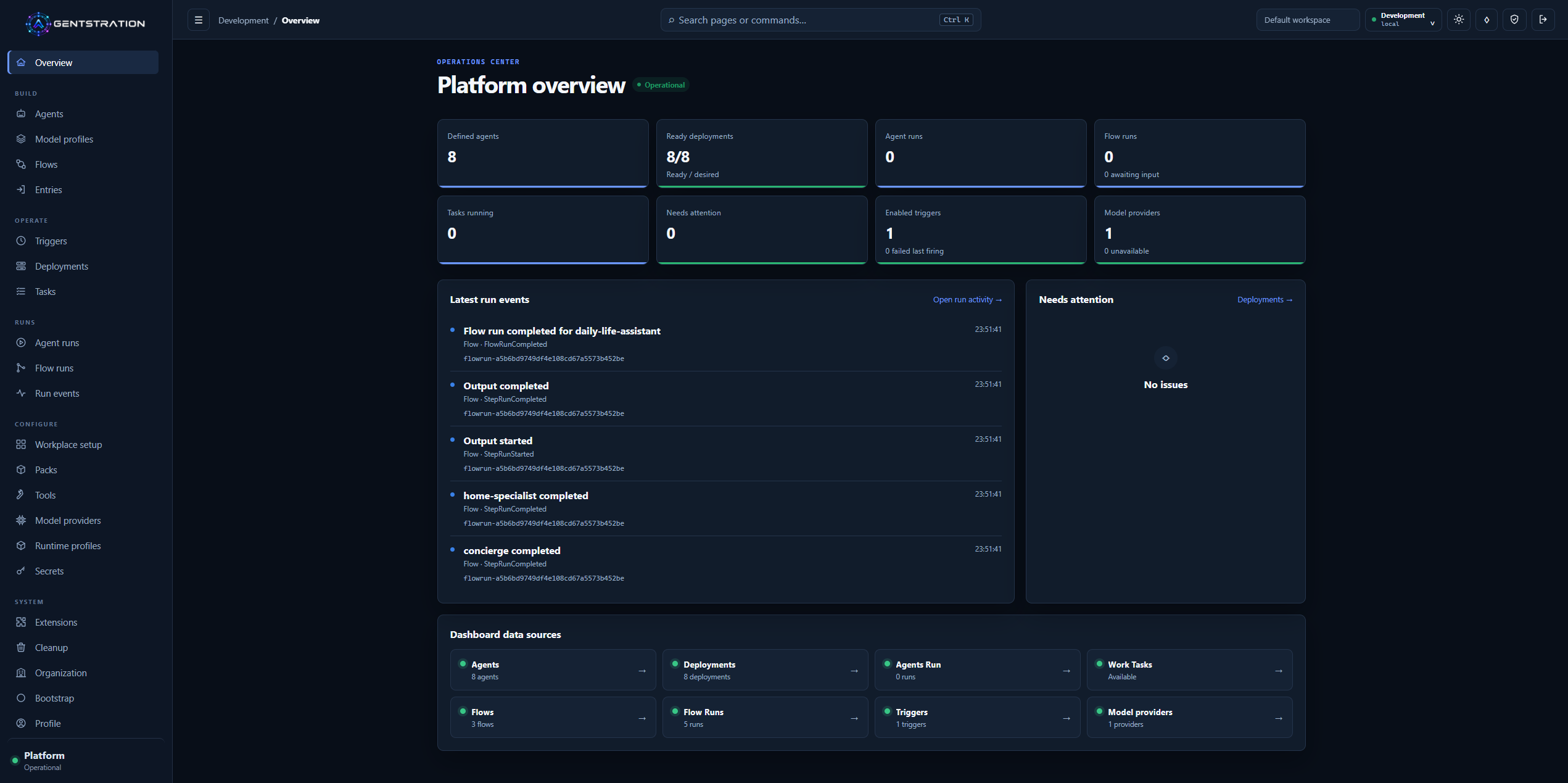This screenshot has height=783, width=1568.
Task: Click the Run events activity icon
Action: click(x=21, y=393)
